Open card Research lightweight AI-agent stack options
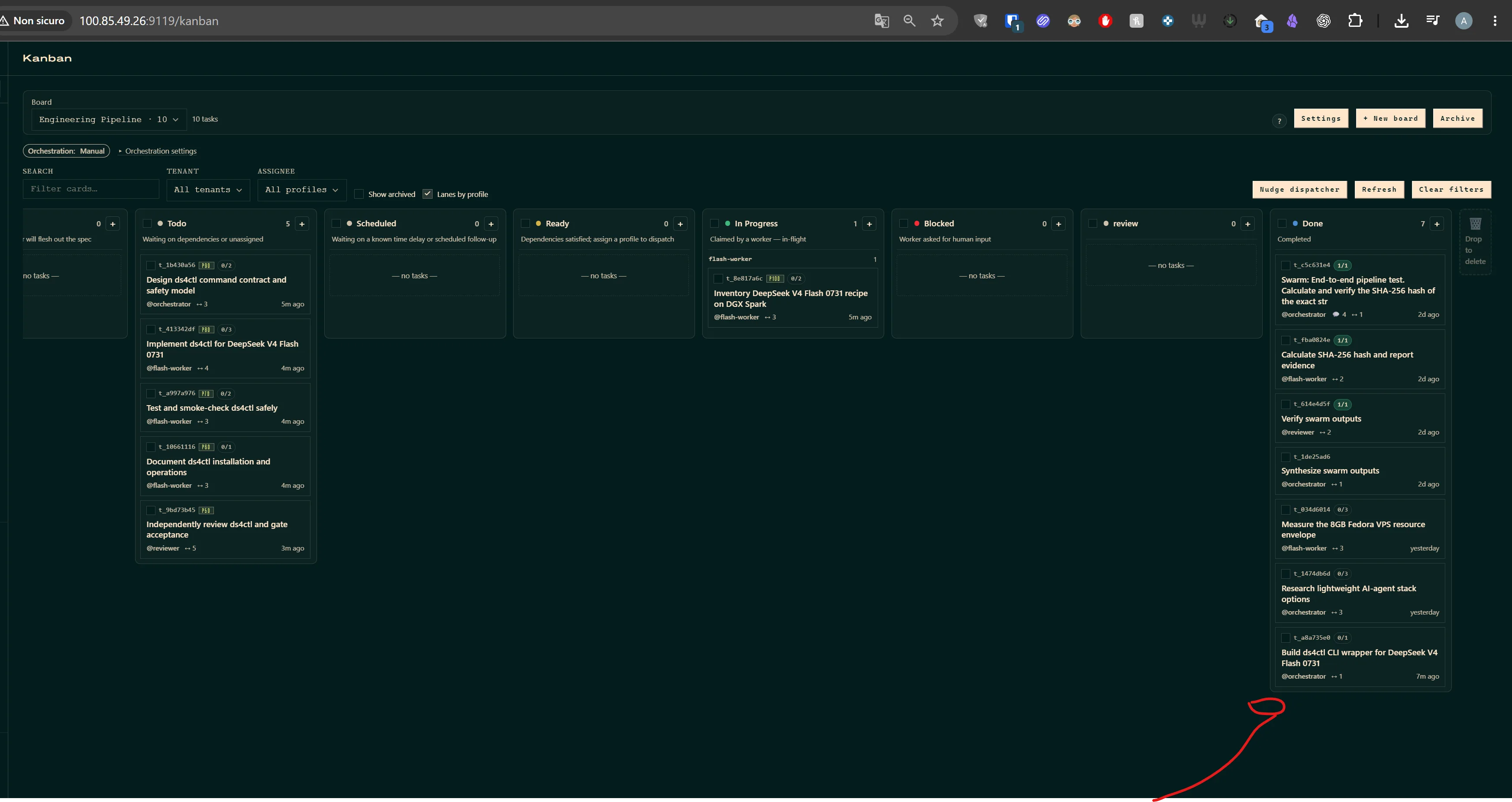 point(1360,593)
